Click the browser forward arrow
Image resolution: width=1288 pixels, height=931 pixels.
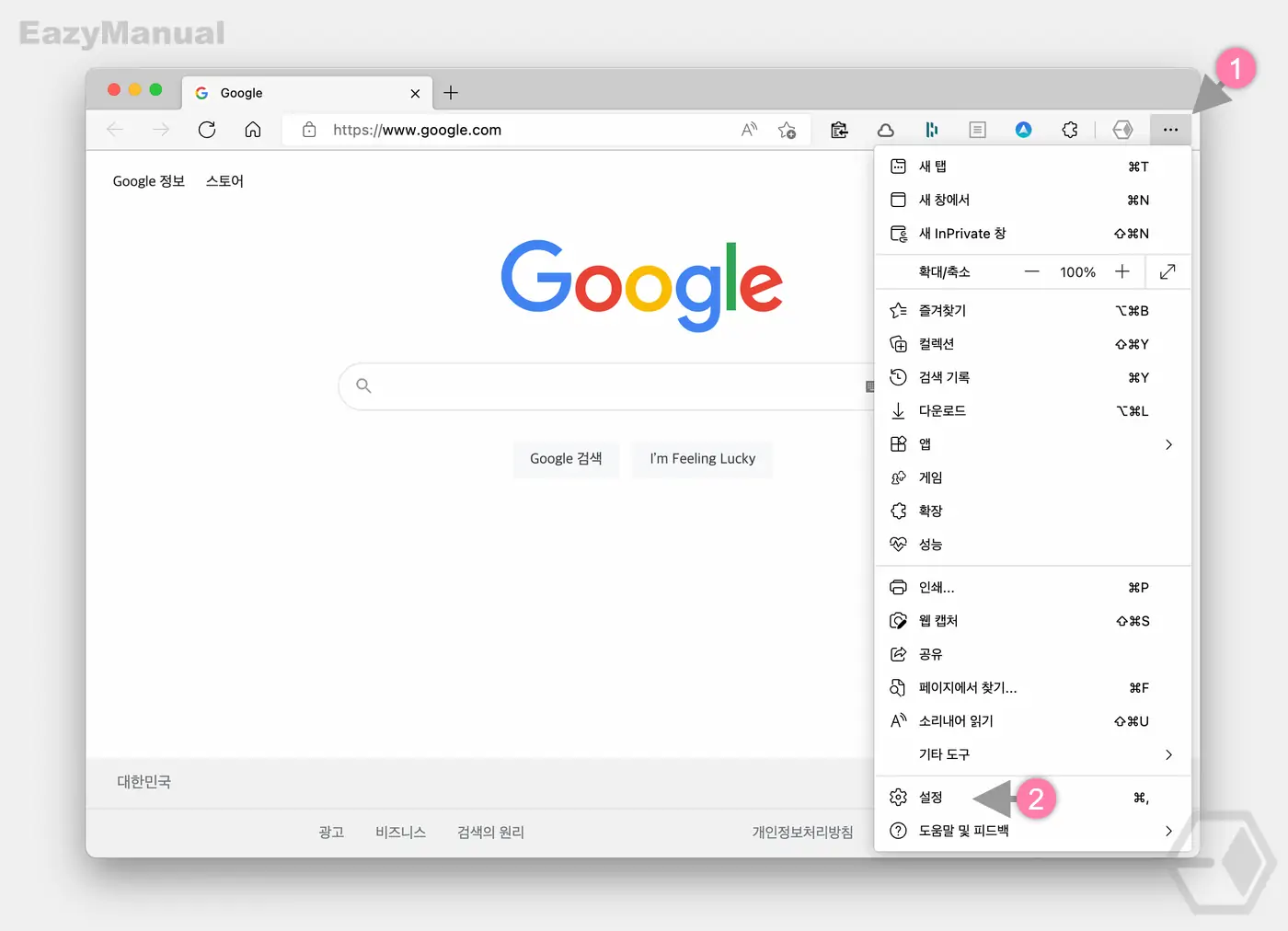pyautogui.click(x=161, y=130)
